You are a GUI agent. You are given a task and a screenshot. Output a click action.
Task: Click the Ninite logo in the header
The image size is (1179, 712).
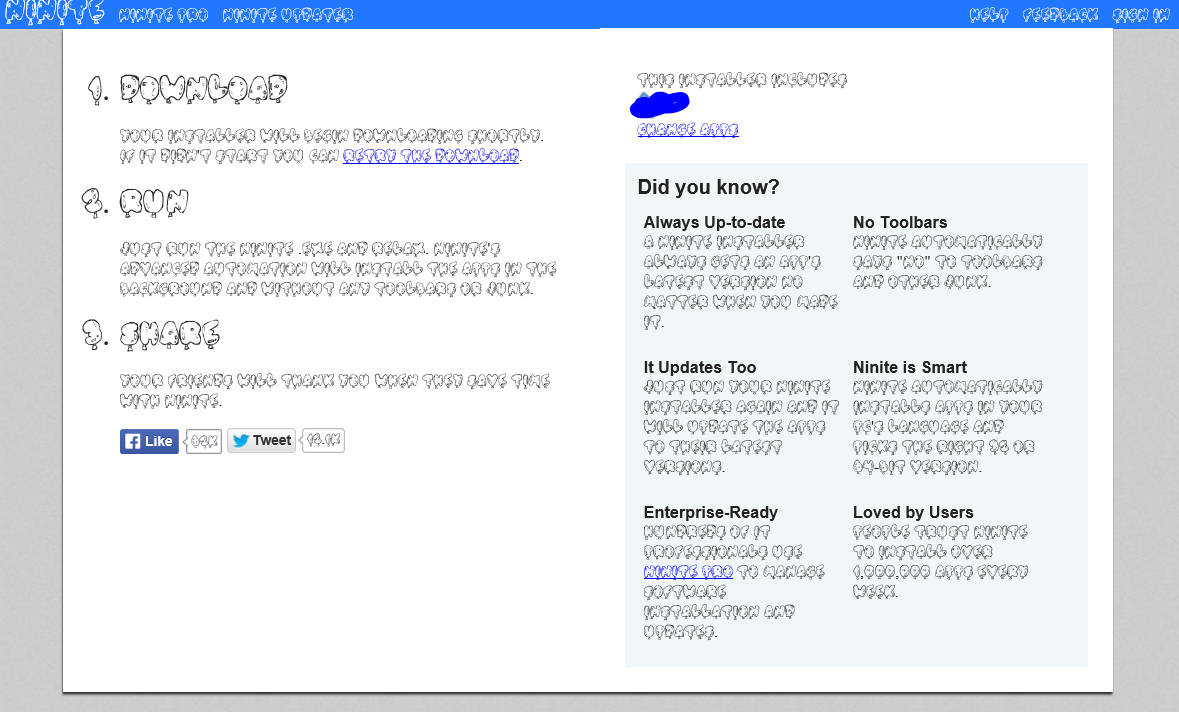tap(55, 13)
